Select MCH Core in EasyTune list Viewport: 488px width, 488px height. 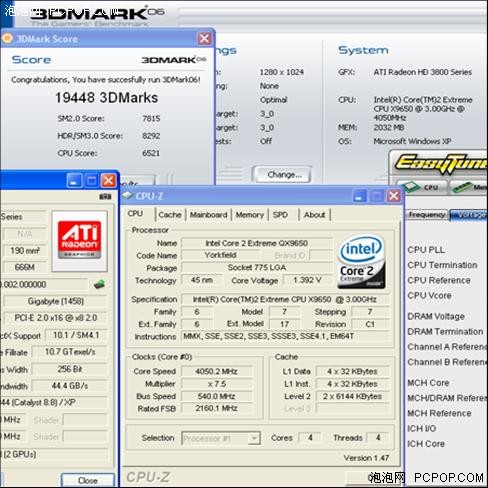coord(428,383)
